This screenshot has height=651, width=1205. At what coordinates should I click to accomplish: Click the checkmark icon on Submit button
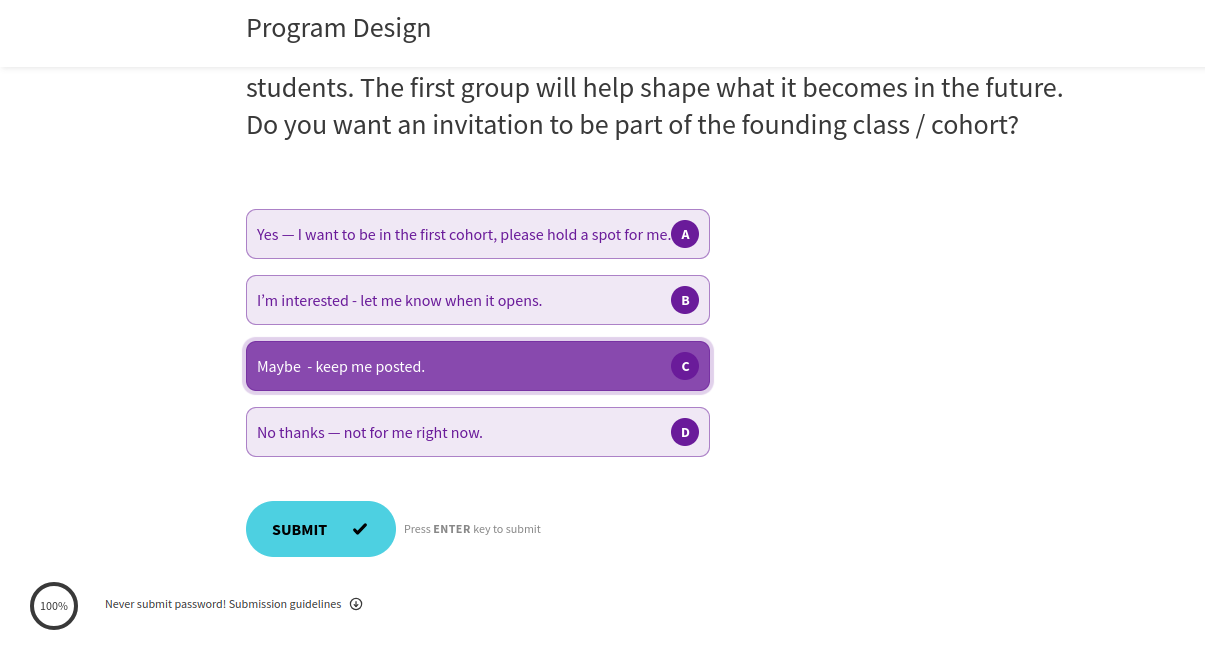click(x=360, y=529)
